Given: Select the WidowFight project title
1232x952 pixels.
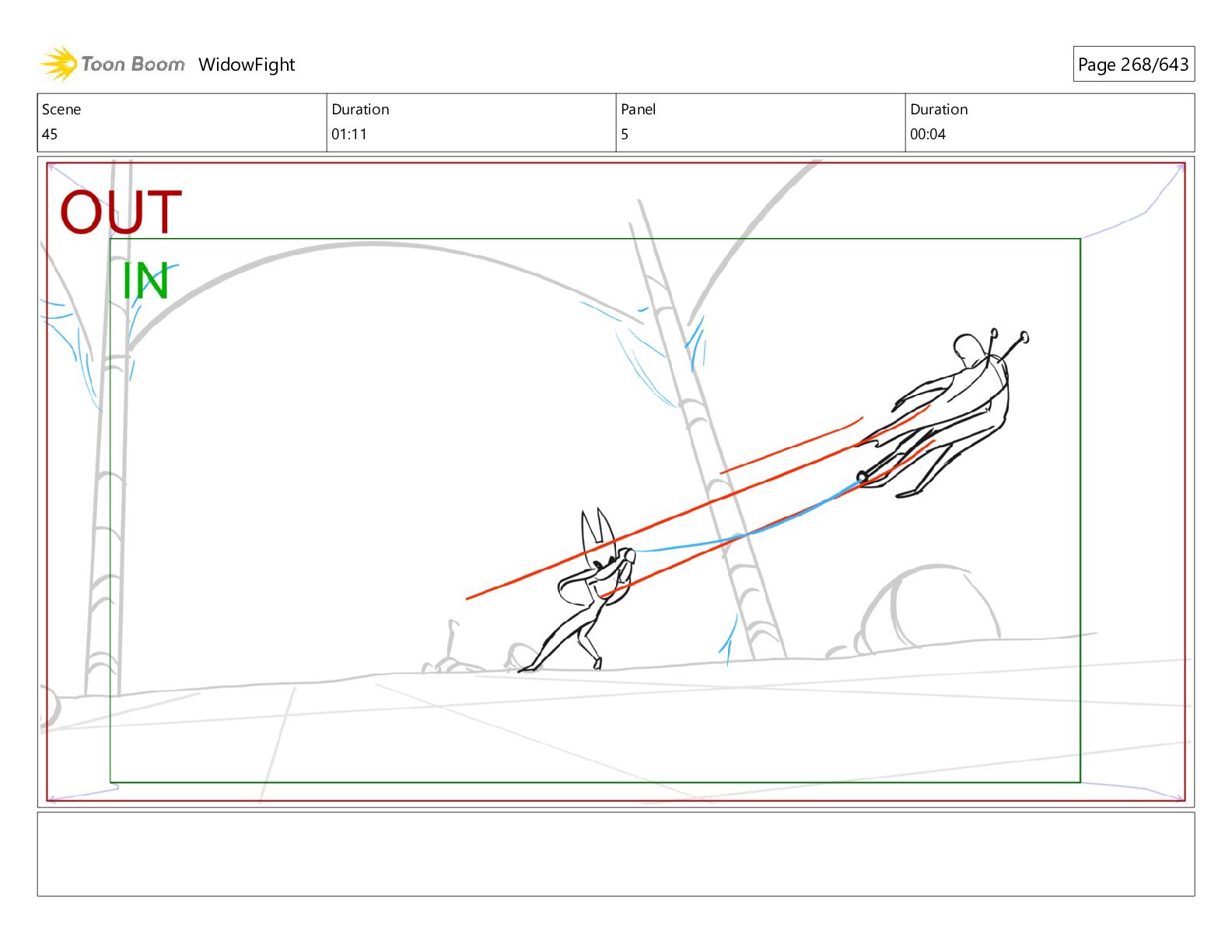Looking at the screenshot, I should (x=247, y=65).
